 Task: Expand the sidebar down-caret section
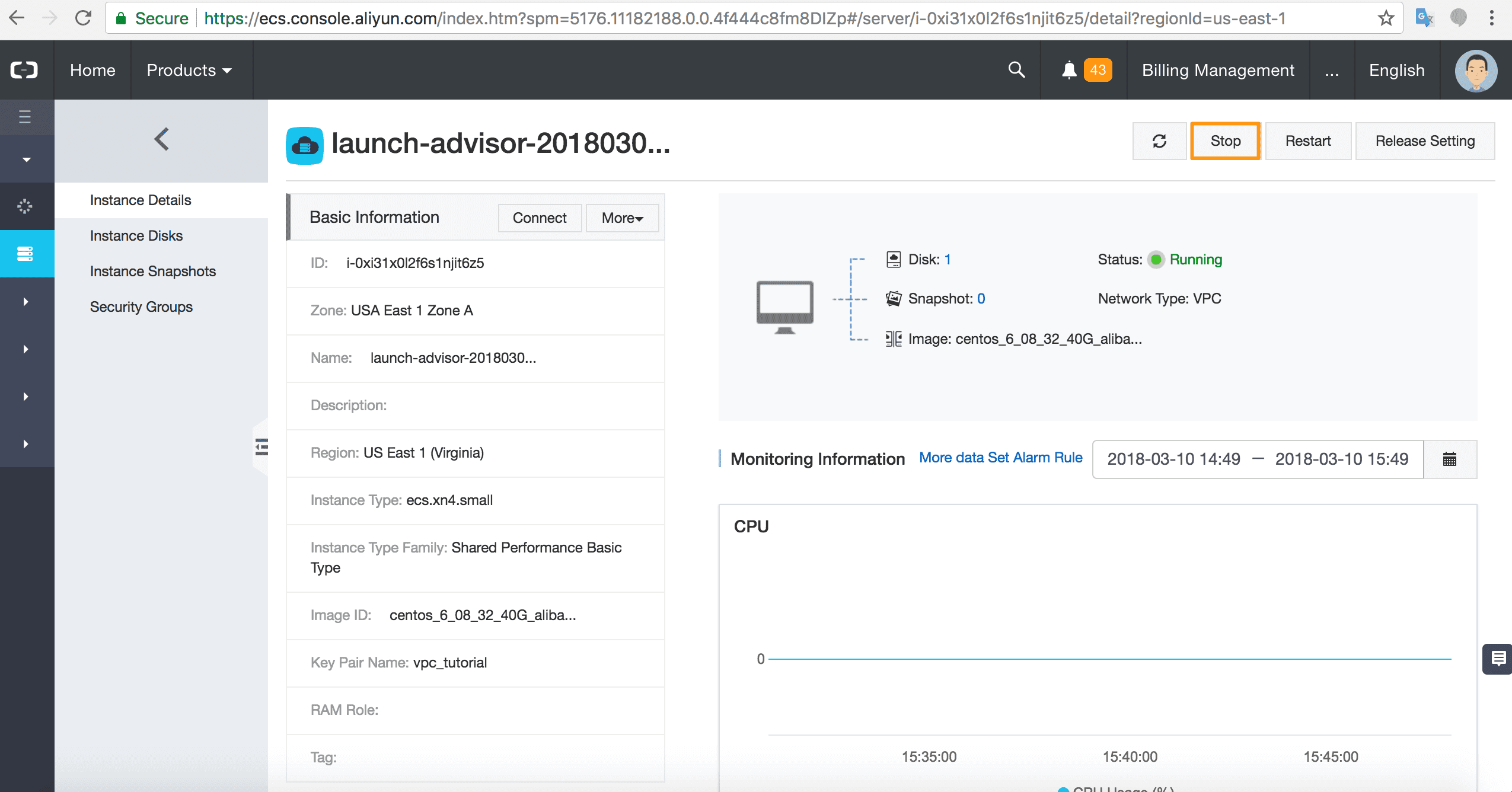[x=26, y=159]
